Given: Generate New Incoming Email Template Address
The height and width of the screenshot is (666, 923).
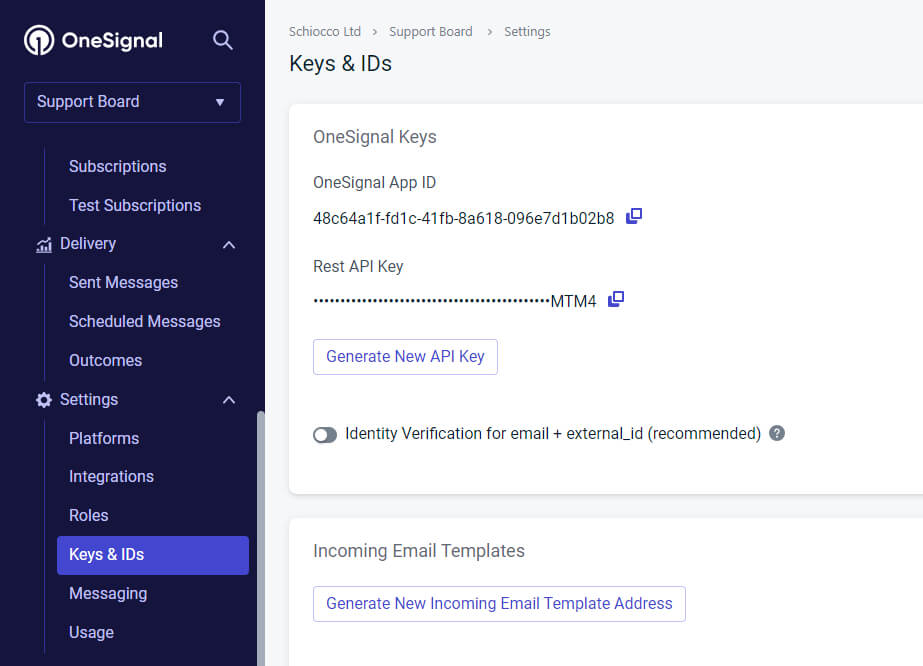Looking at the screenshot, I should pyautogui.click(x=499, y=604).
